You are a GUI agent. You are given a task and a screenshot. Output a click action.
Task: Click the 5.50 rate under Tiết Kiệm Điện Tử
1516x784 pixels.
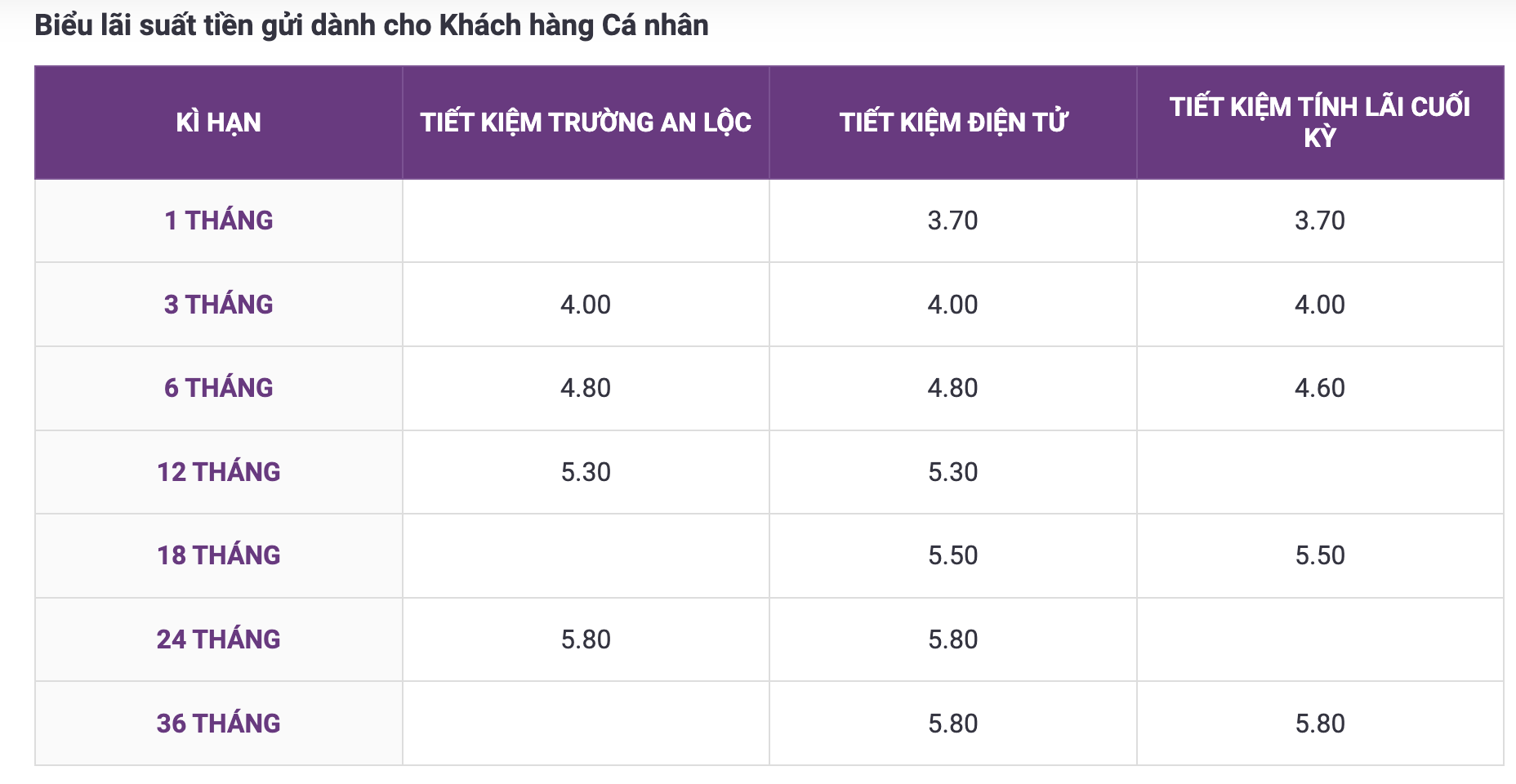(x=953, y=555)
